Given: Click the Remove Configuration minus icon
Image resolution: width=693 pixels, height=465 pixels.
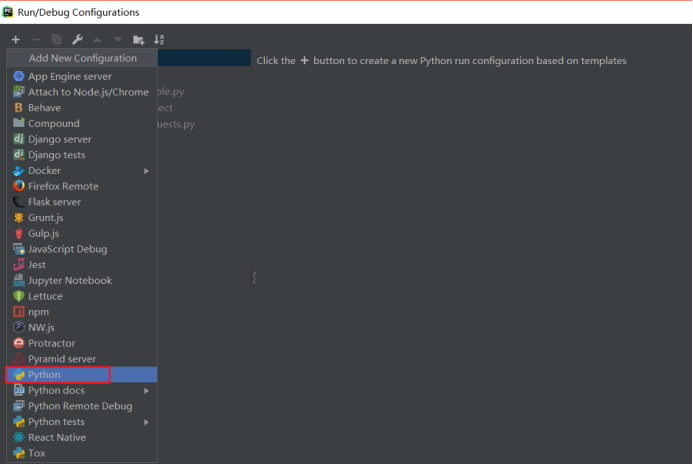Looking at the screenshot, I should click(36, 40).
